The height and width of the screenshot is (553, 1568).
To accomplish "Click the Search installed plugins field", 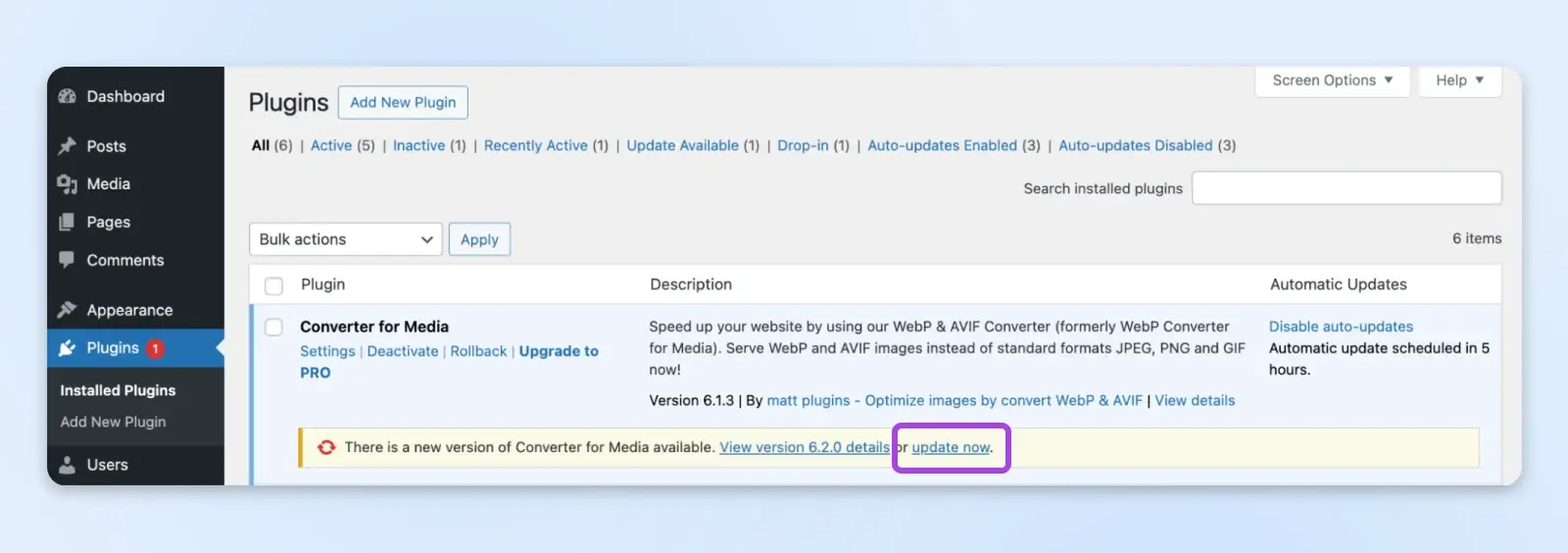I will pos(1347,188).
